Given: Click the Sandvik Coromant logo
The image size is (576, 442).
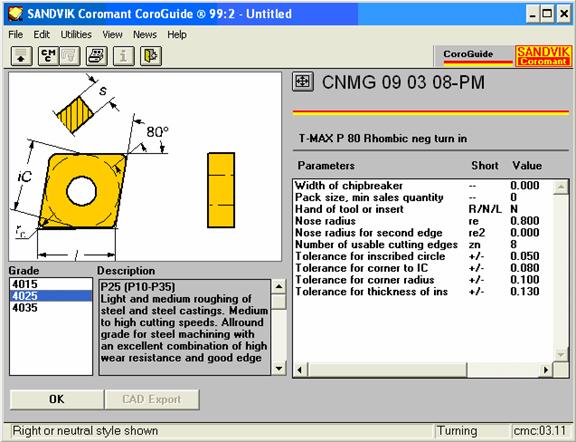Looking at the screenshot, I should (x=543, y=56).
